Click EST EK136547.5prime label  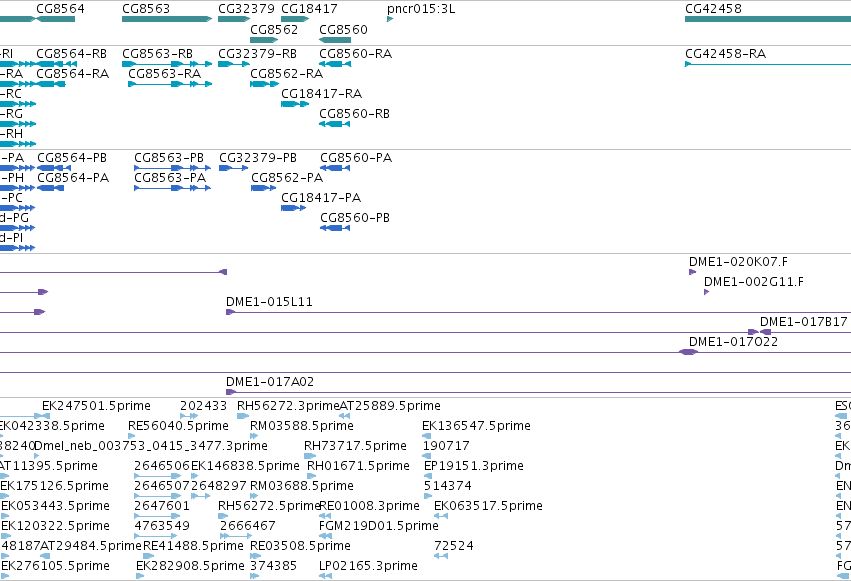476,426
